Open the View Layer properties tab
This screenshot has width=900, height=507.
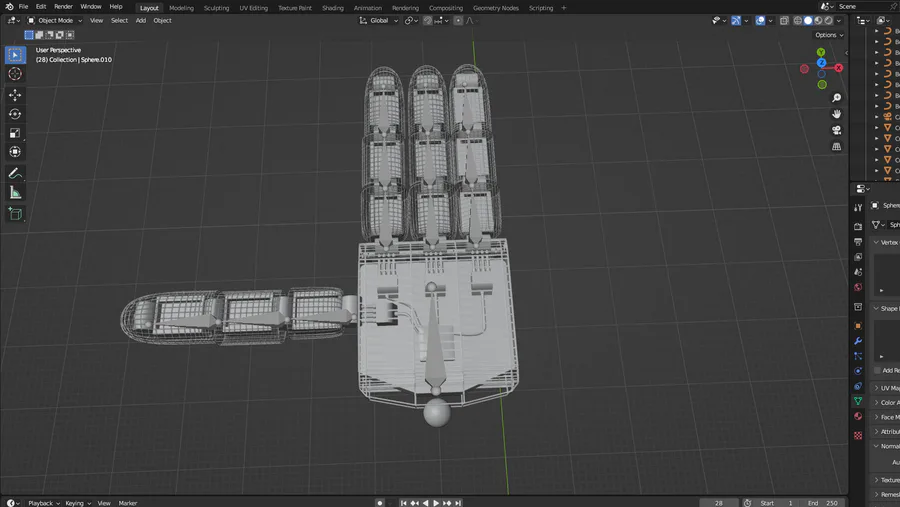pyautogui.click(x=858, y=257)
